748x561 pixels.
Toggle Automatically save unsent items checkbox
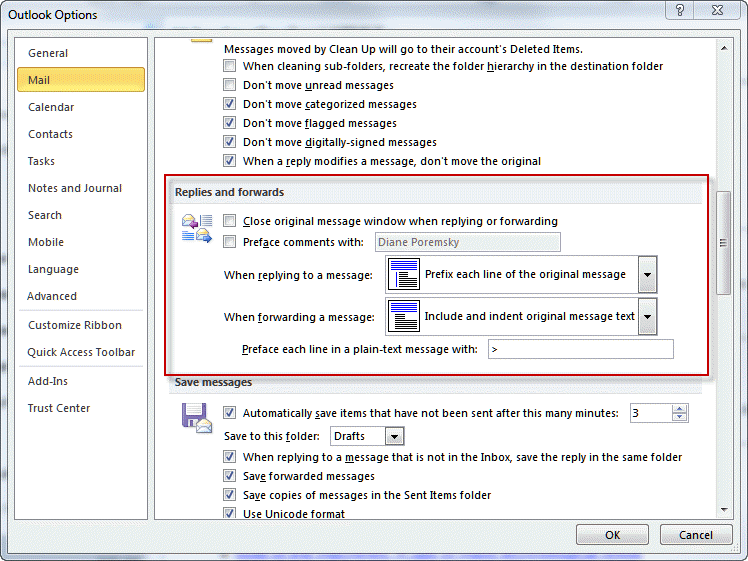point(229,413)
